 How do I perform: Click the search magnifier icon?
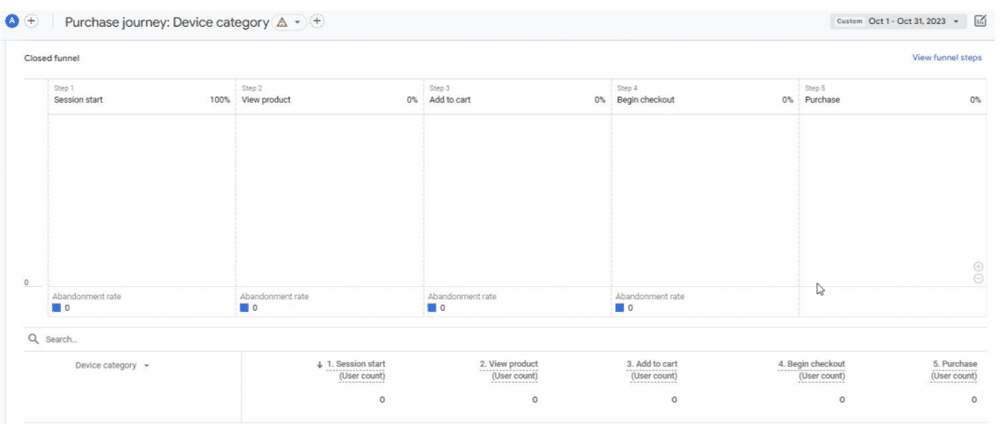click(x=33, y=339)
